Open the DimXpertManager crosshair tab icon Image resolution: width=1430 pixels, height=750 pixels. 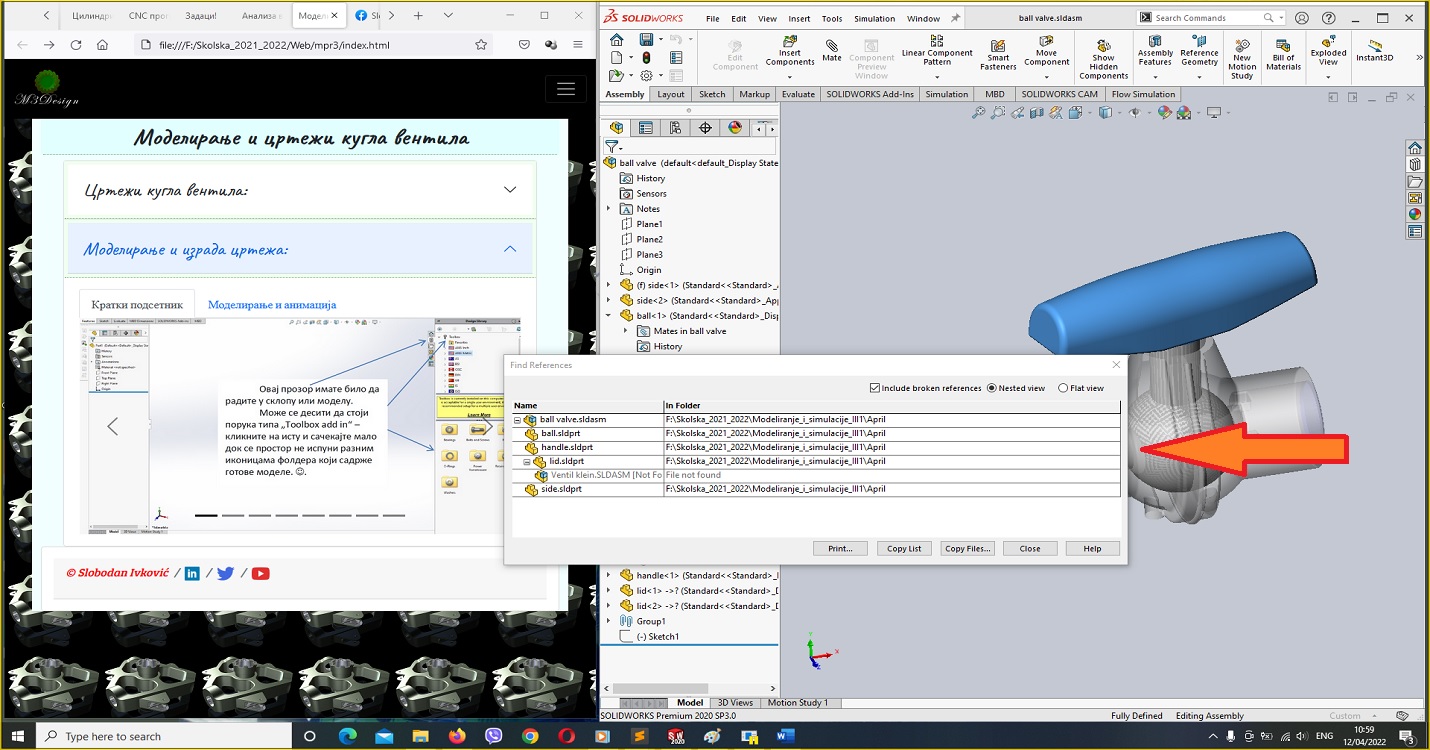pyautogui.click(x=706, y=127)
